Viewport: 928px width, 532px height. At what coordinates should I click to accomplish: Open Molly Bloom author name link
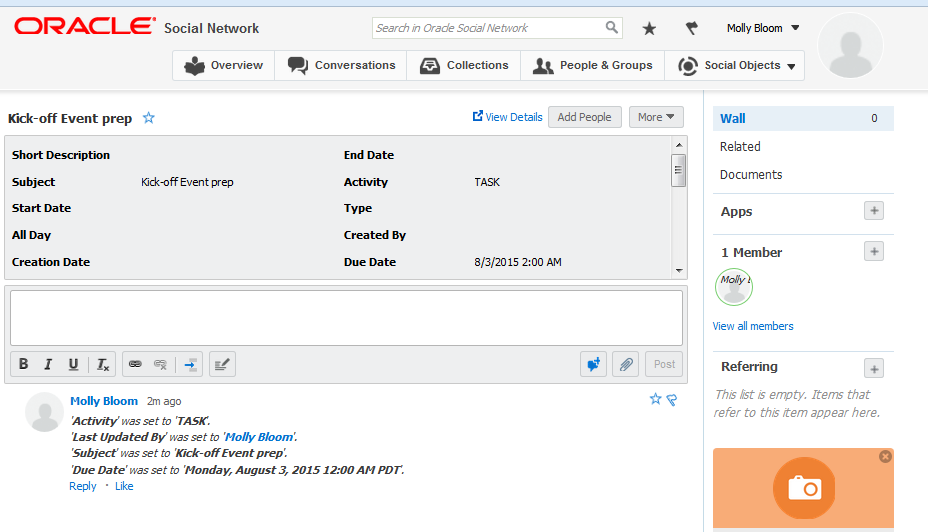[104, 401]
